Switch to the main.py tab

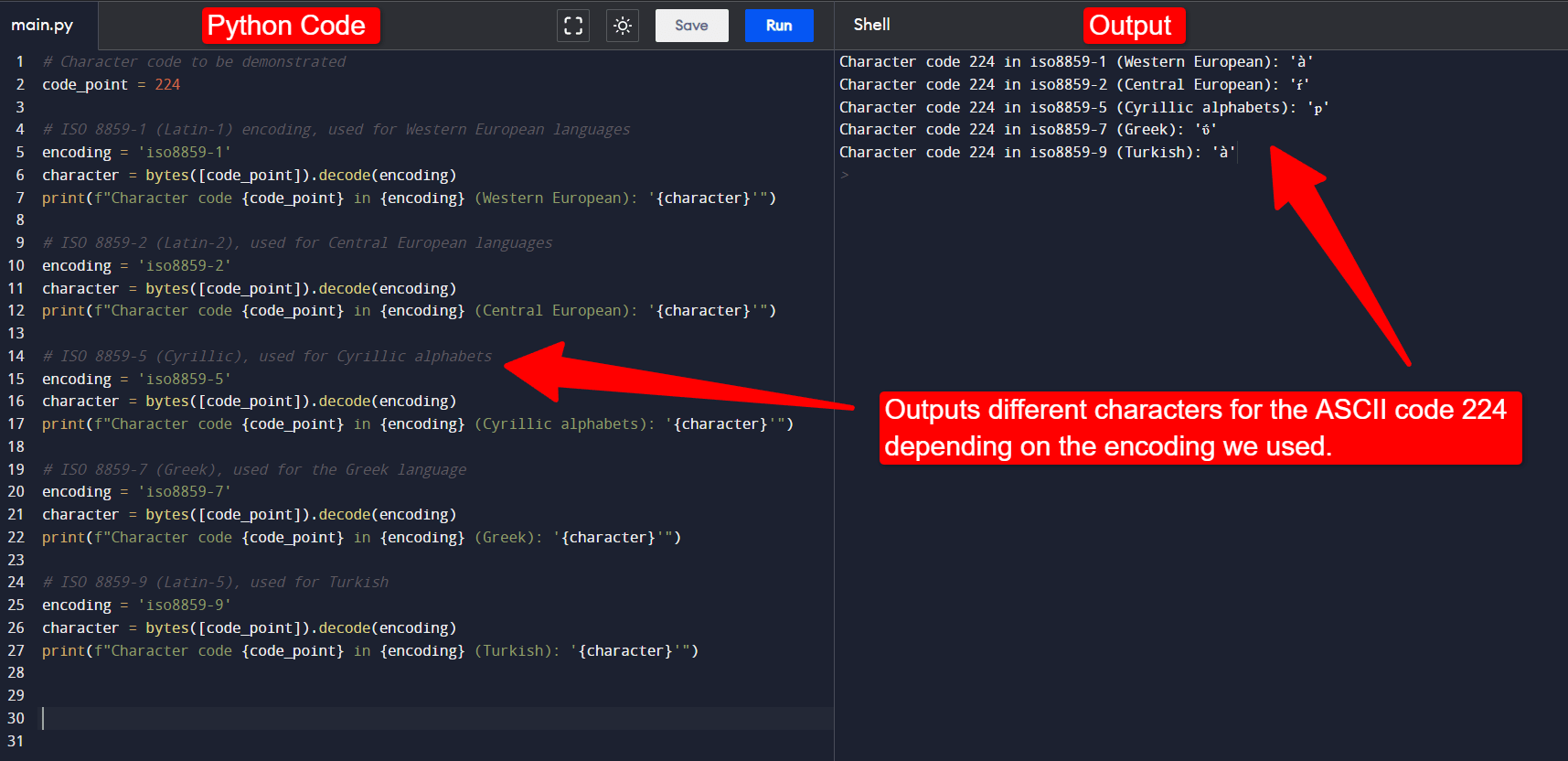[x=42, y=25]
